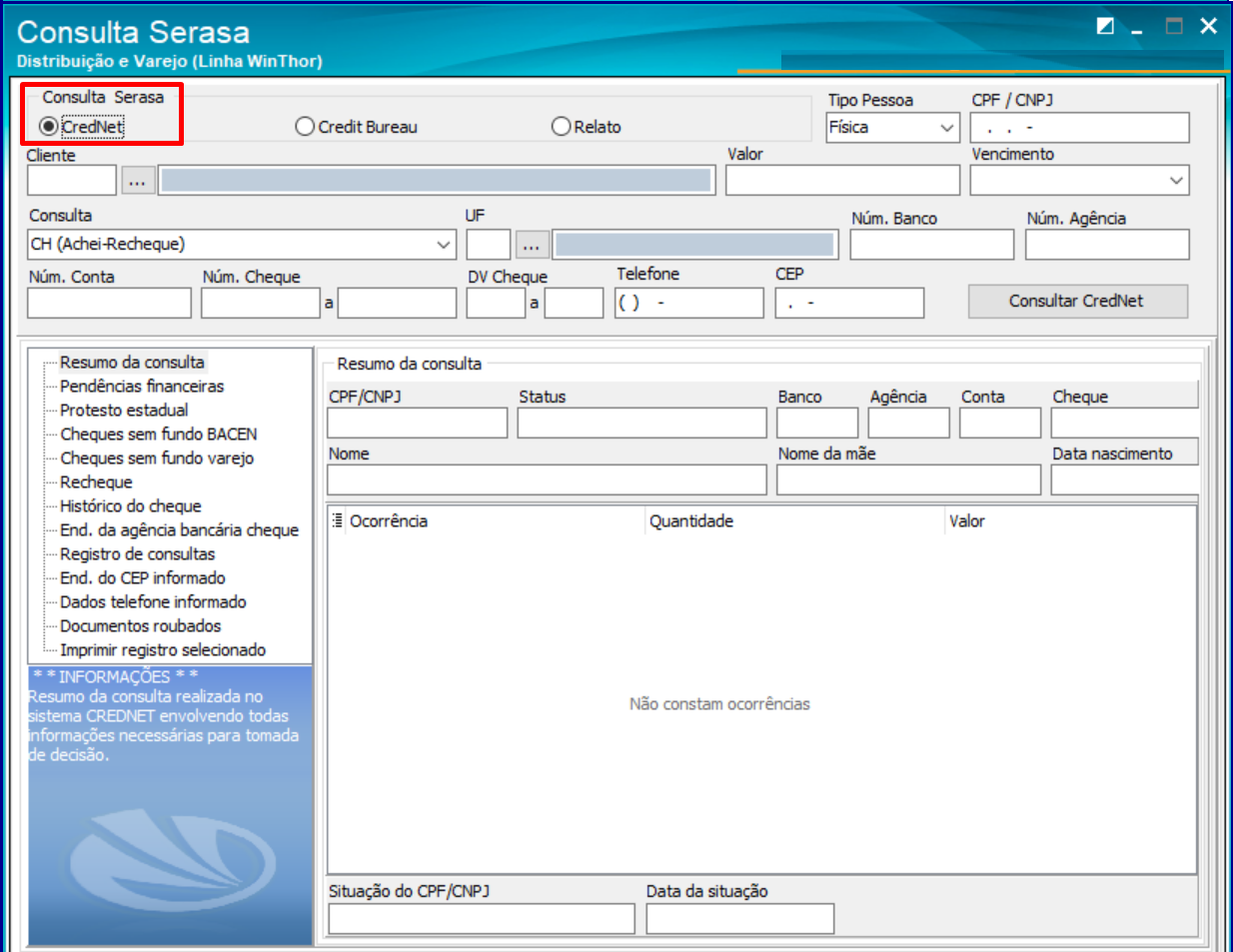Open Protesto estadual tree item
This screenshot has height=952, width=1233.
[124, 411]
